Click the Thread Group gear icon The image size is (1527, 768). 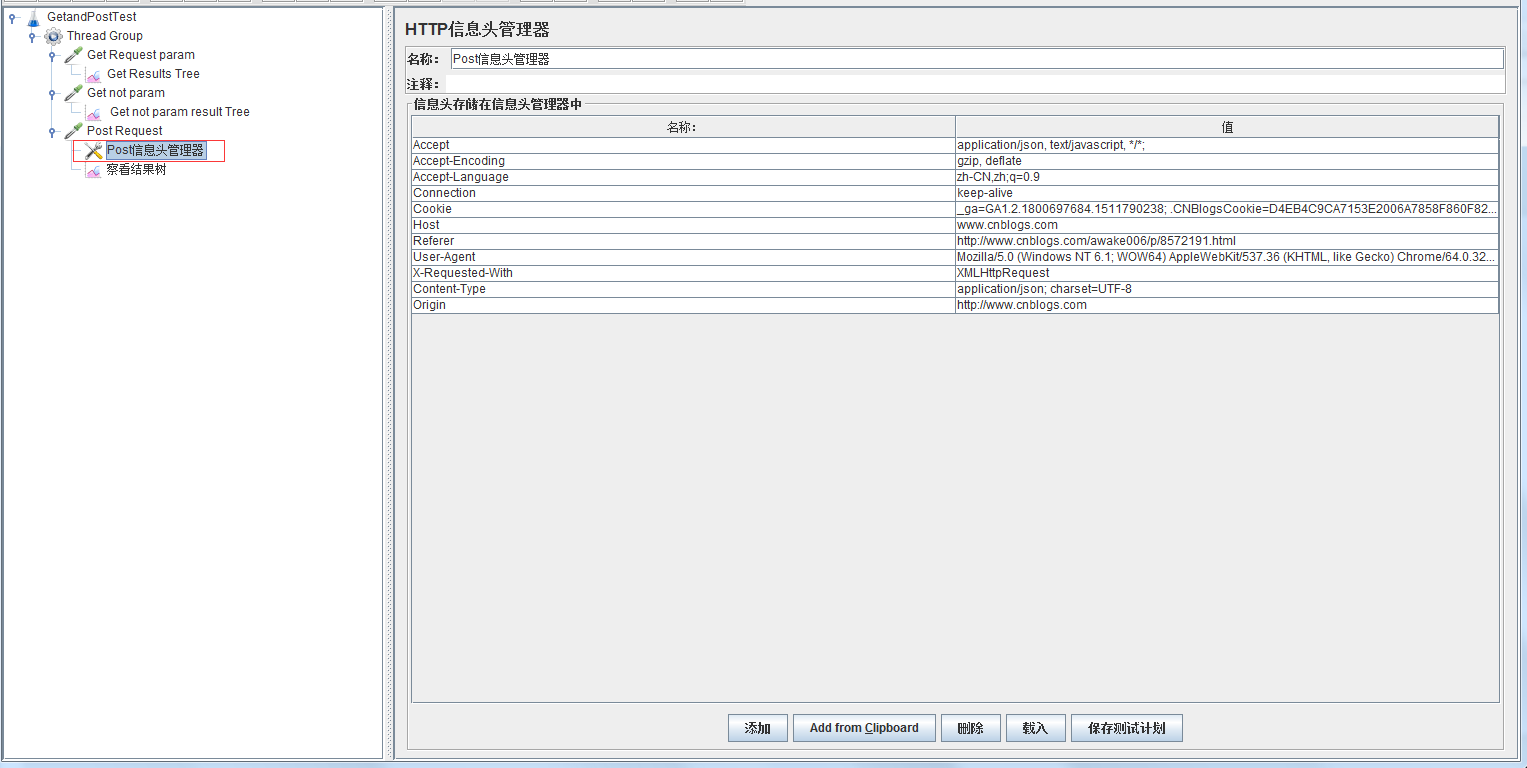pyautogui.click(x=52, y=35)
